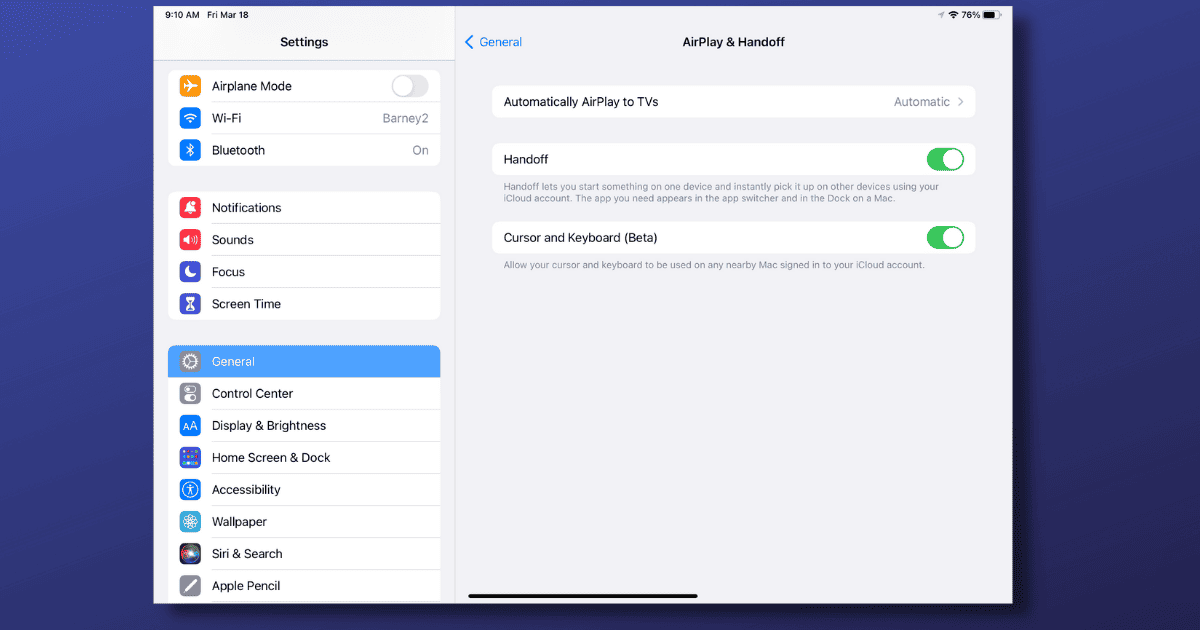Tap the battery indicator in status bar
The height and width of the screenshot is (630, 1200).
pyautogui.click(x=992, y=15)
